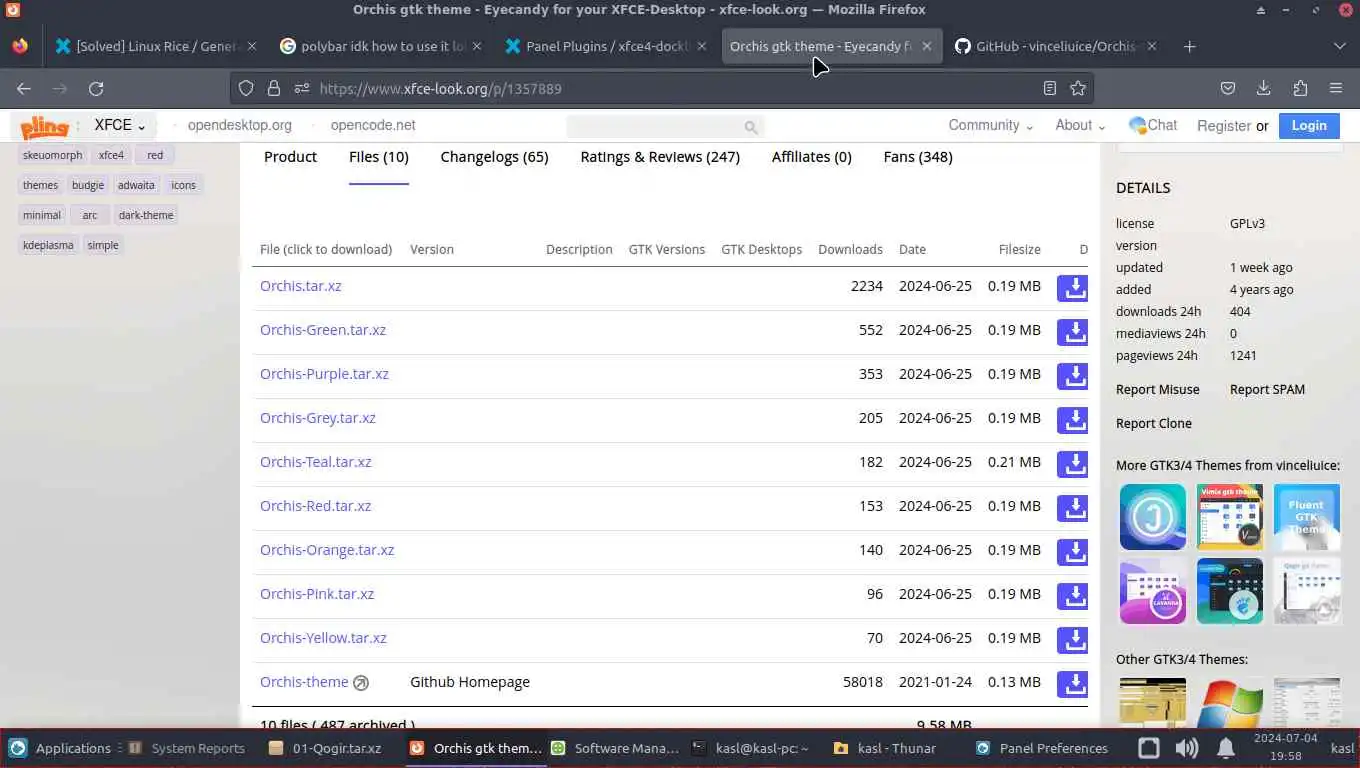Click download icon in Orchis-Pink.tar.xz row

(1072, 596)
